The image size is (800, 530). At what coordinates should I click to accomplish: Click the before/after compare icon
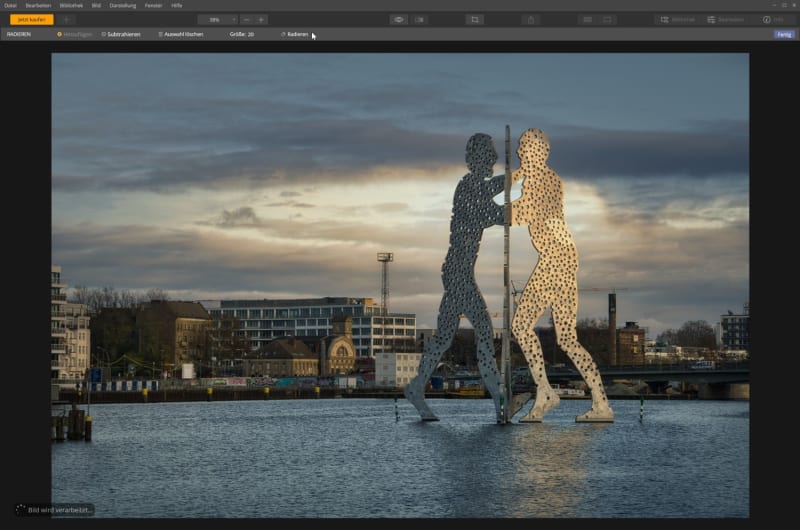point(419,19)
